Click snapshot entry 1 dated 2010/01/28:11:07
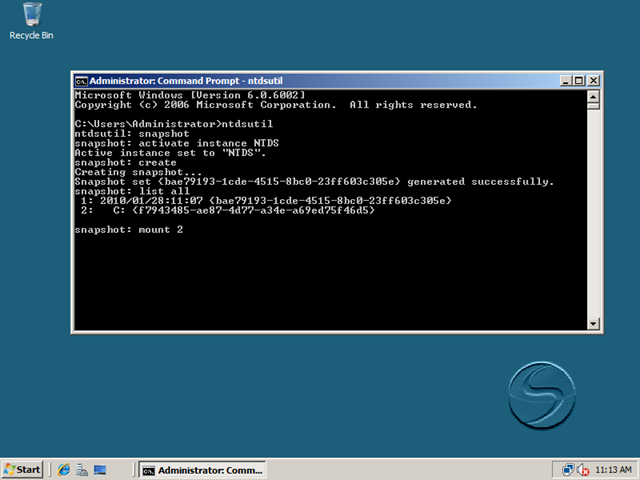This screenshot has height=480, width=640. click(x=266, y=201)
